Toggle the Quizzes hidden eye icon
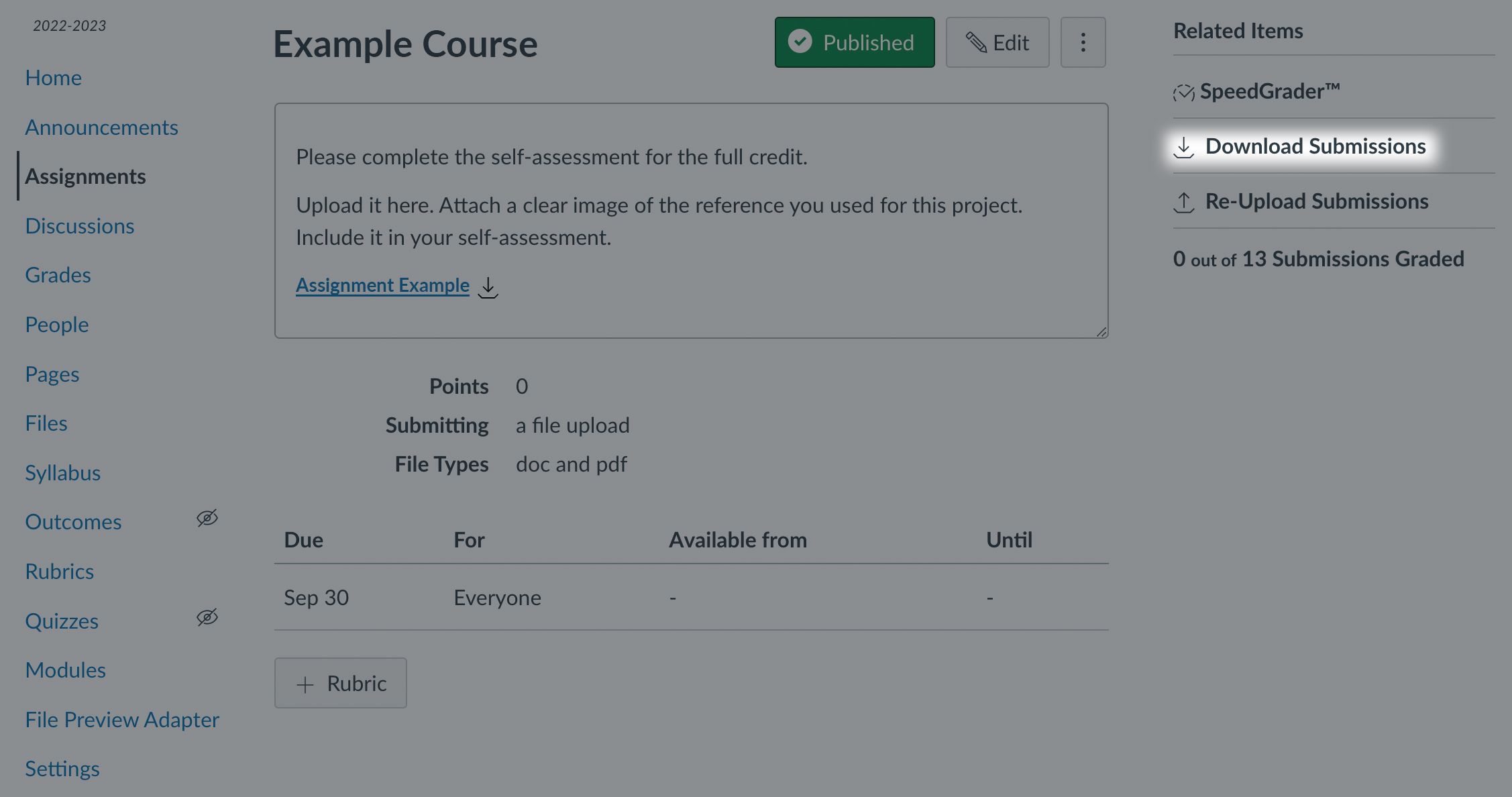The width and height of the screenshot is (1512, 797). coord(207,617)
